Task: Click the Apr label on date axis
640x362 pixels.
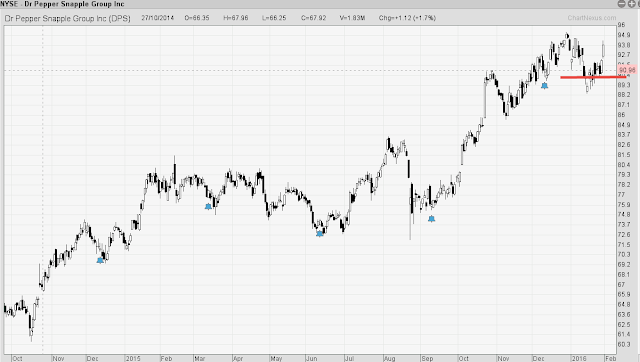Action: tap(238, 358)
